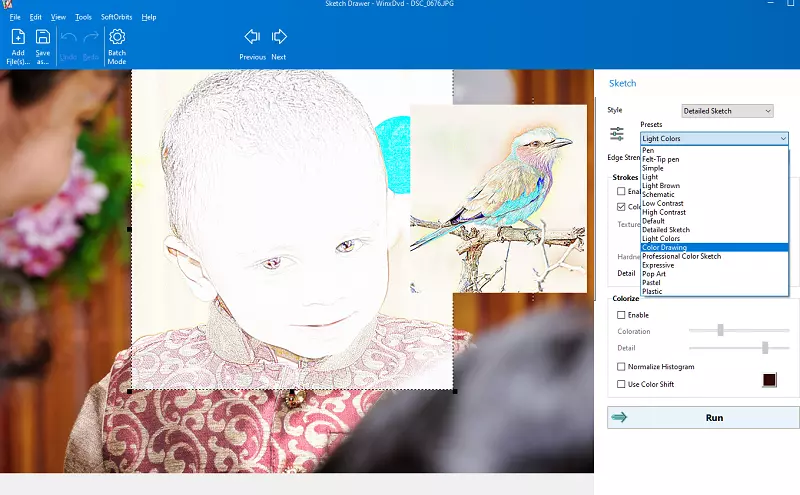Image resolution: width=800 pixels, height=495 pixels.
Task: Click the Add File(s) toolbar icon
Action: [x=17, y=38]
